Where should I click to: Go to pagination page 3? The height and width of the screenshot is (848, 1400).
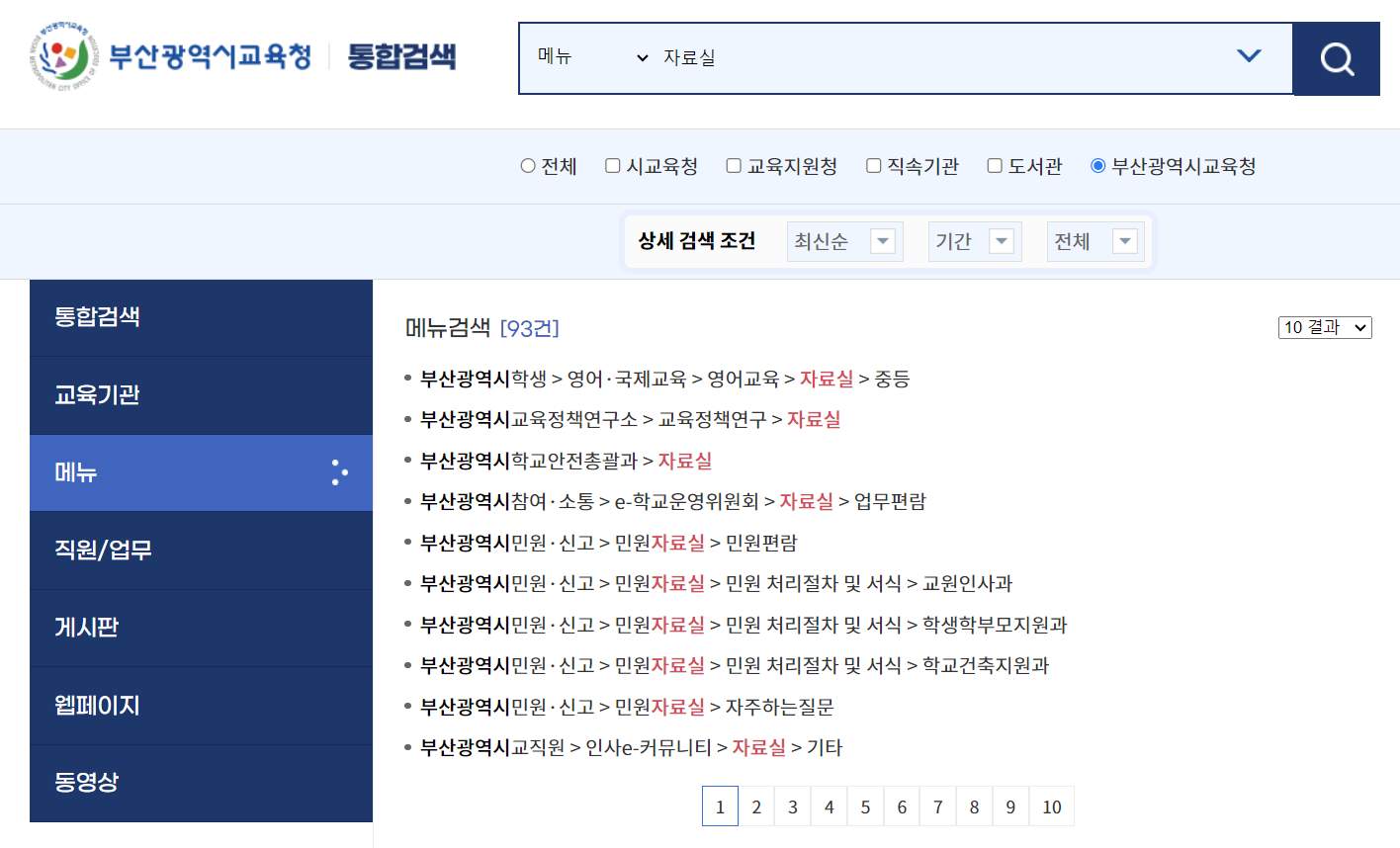(x=793, y=806)
